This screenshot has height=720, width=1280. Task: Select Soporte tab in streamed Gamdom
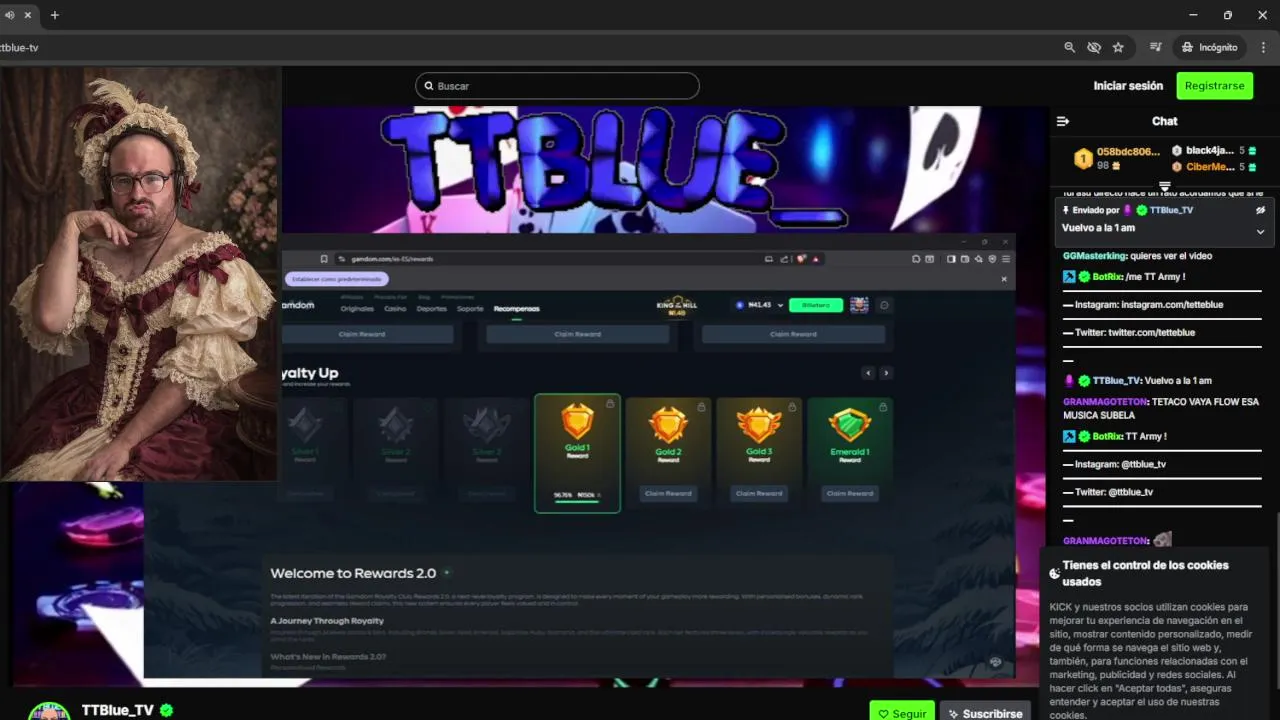click(x=470, y=309)
